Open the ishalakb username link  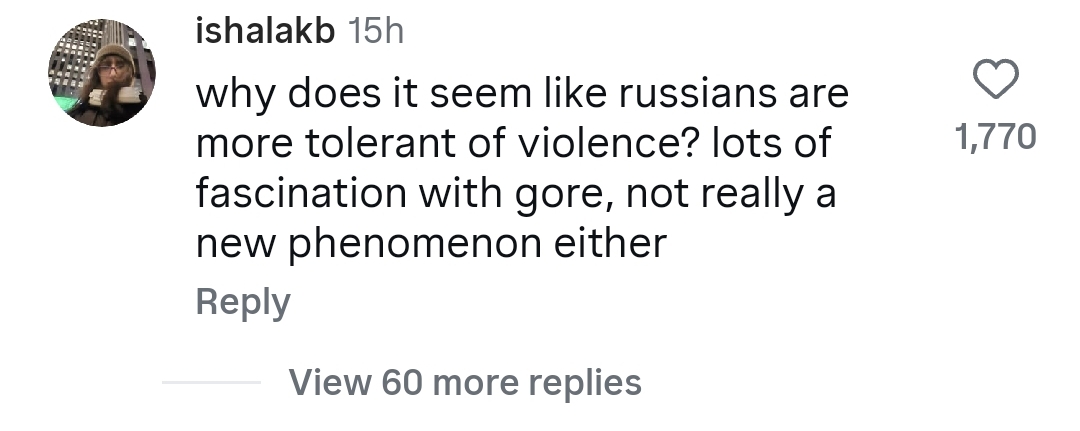tap(265, 32)
